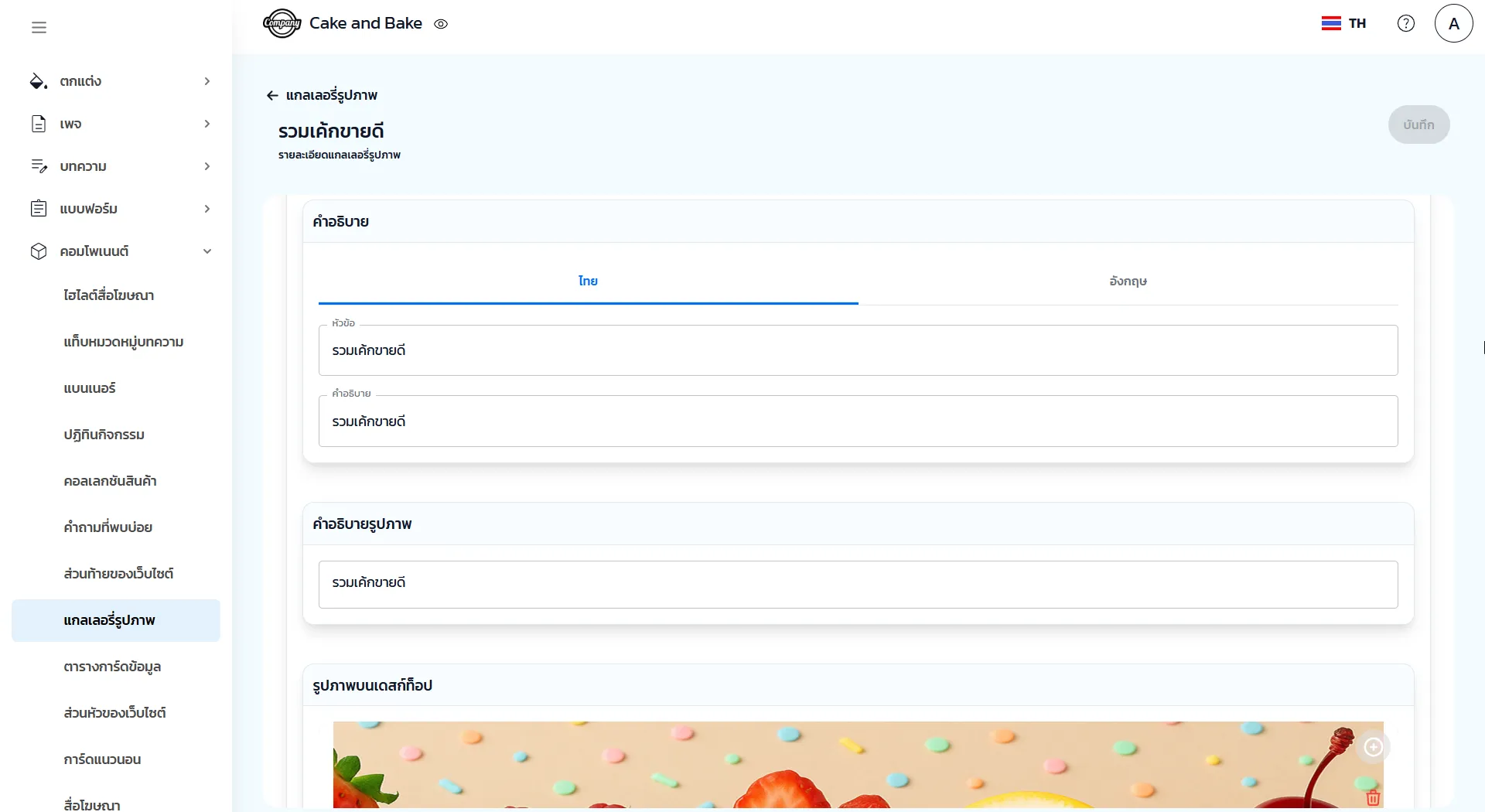Delete the image with trash icon
The height and width of the screenshot is (812, 1485).
(x=1373, y=798)
